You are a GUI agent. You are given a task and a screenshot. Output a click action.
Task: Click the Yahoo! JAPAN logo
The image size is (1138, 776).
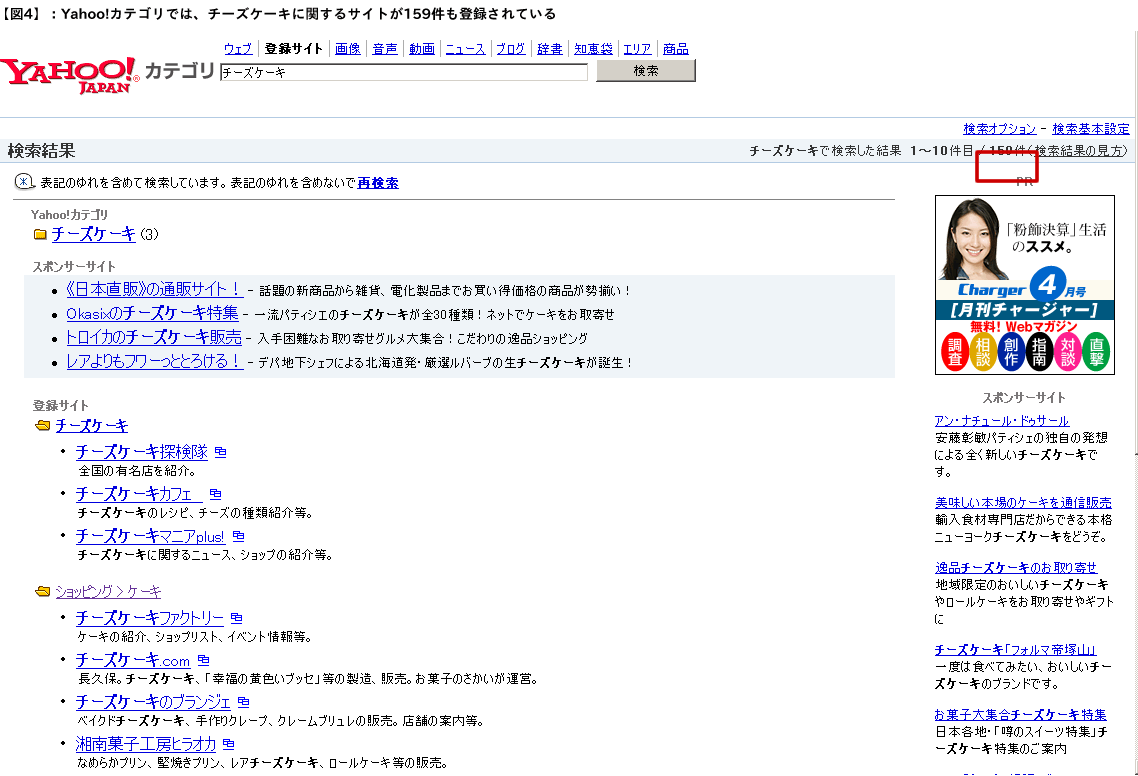click(68, 74)
